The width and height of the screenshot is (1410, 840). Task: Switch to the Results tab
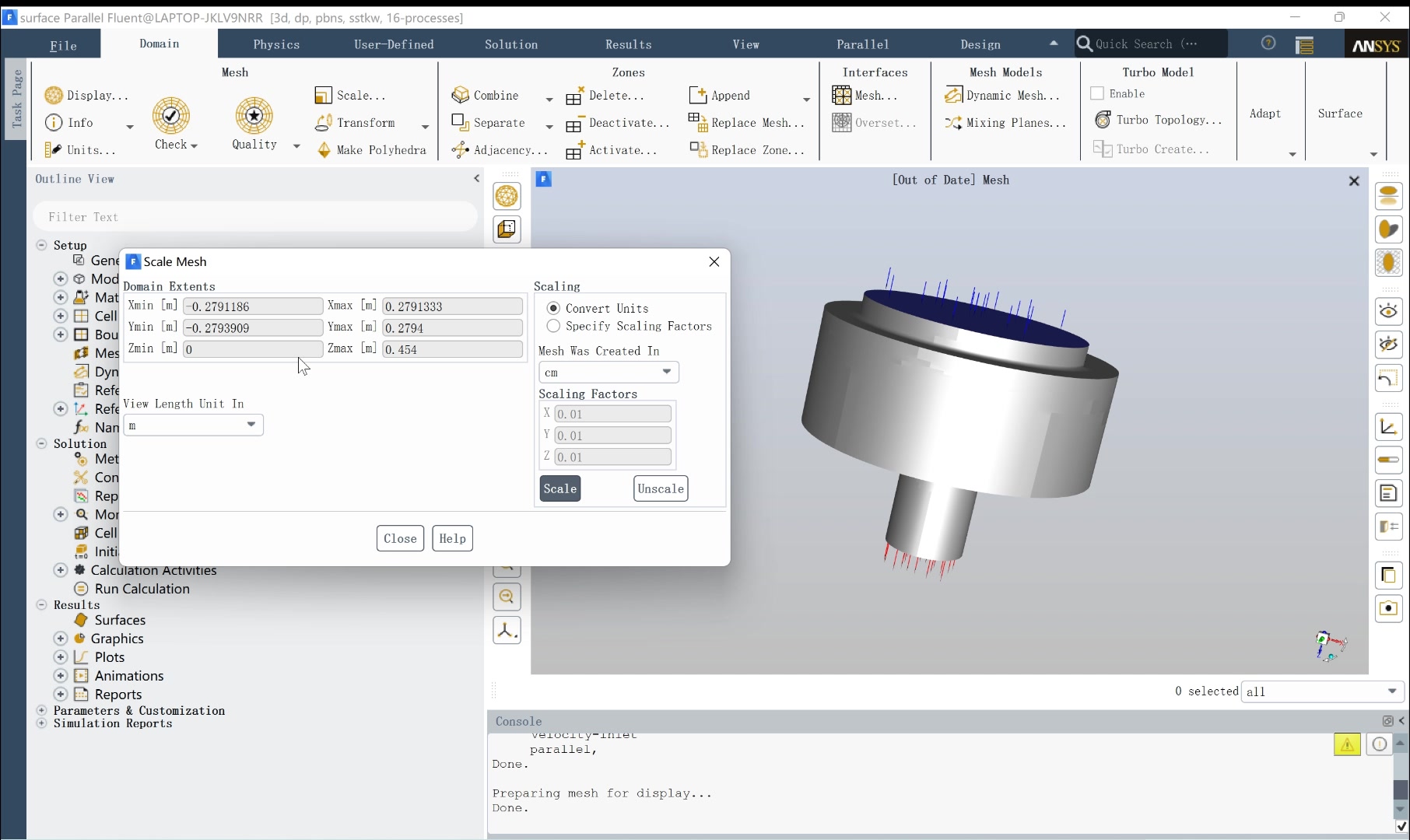click(629, 44)
